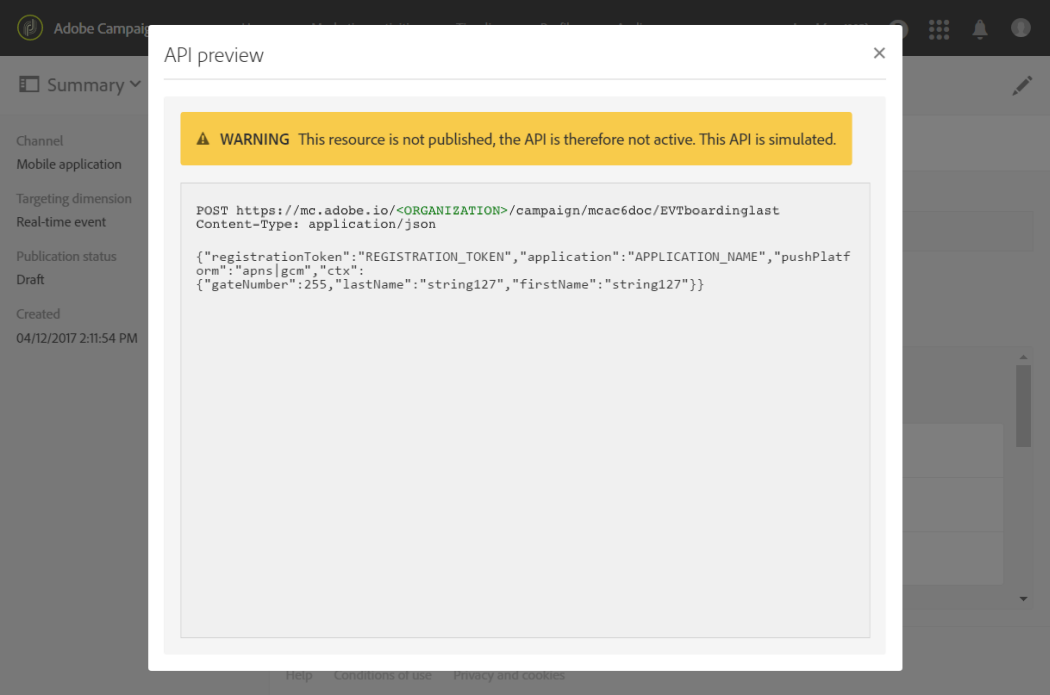Click the green ORGANIZATION placeholder
The image size is (1050, 695).
(x=452, y=210)
